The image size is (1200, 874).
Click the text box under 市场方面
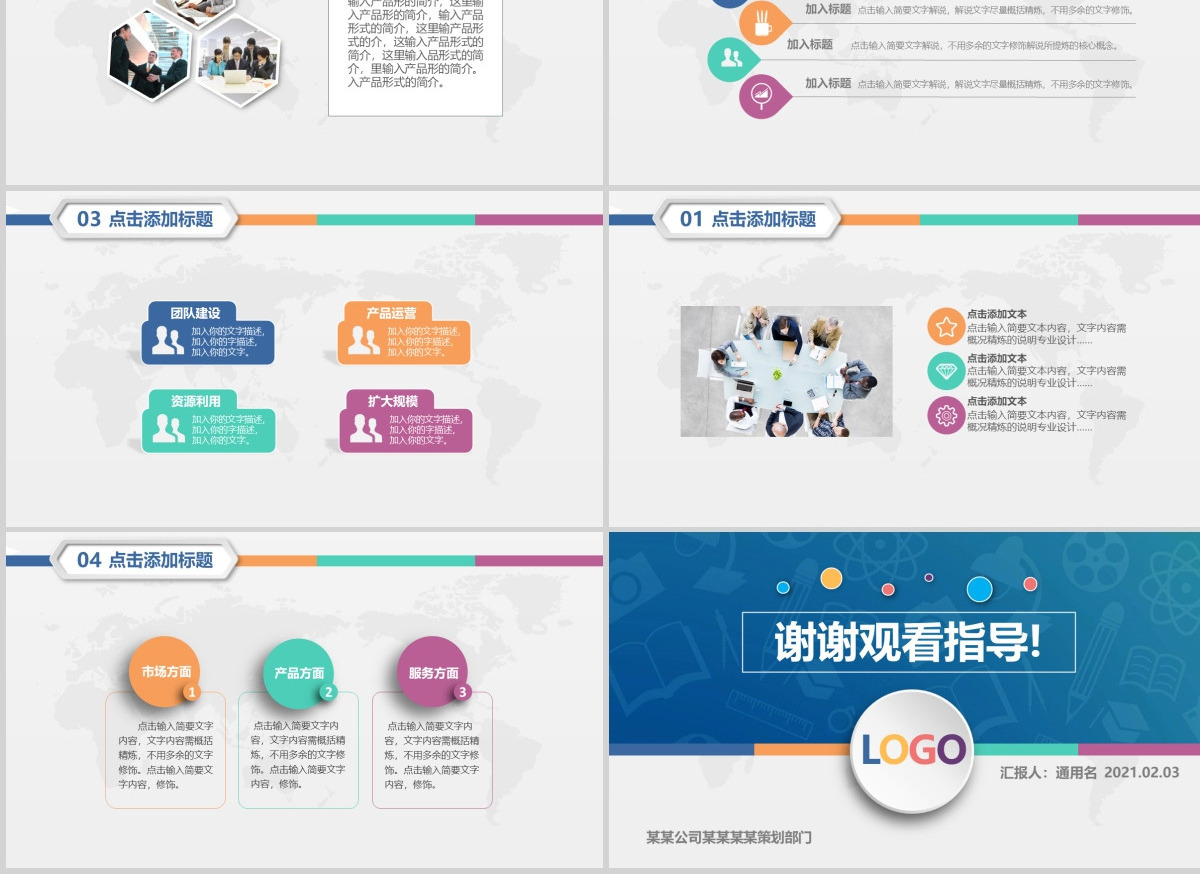pos(165,750)
